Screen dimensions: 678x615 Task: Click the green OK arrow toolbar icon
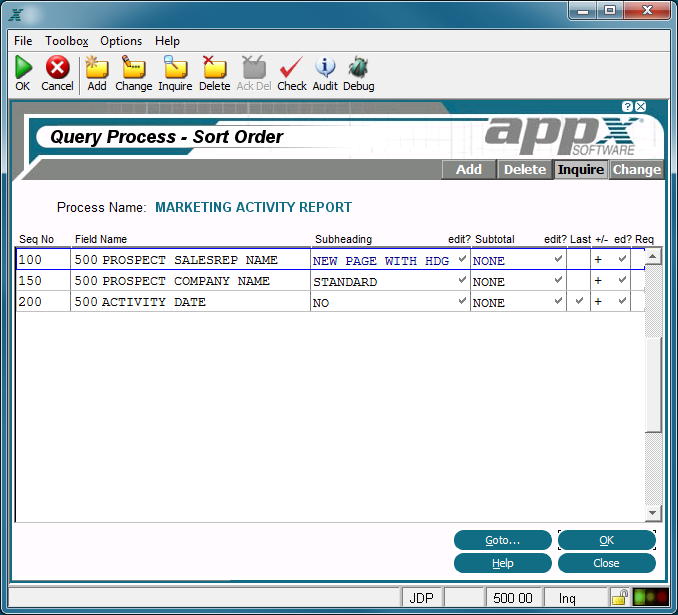[23, 67]
